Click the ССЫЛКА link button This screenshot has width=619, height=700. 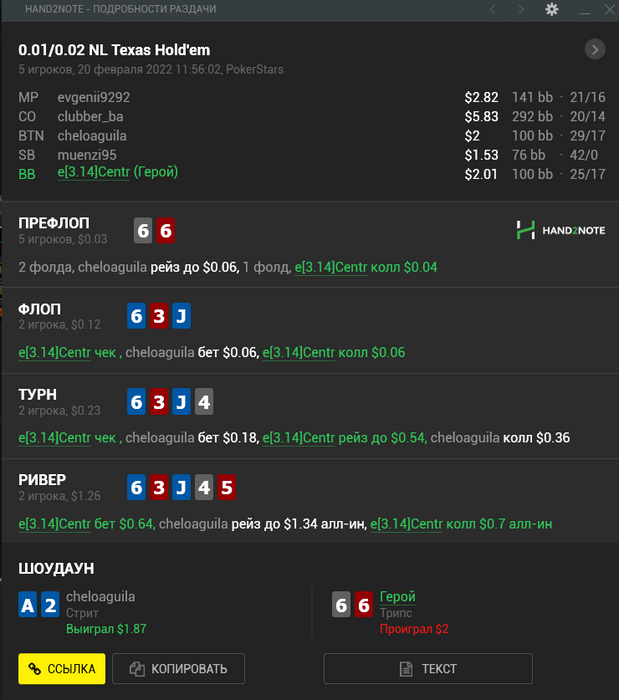pos(62,669)
